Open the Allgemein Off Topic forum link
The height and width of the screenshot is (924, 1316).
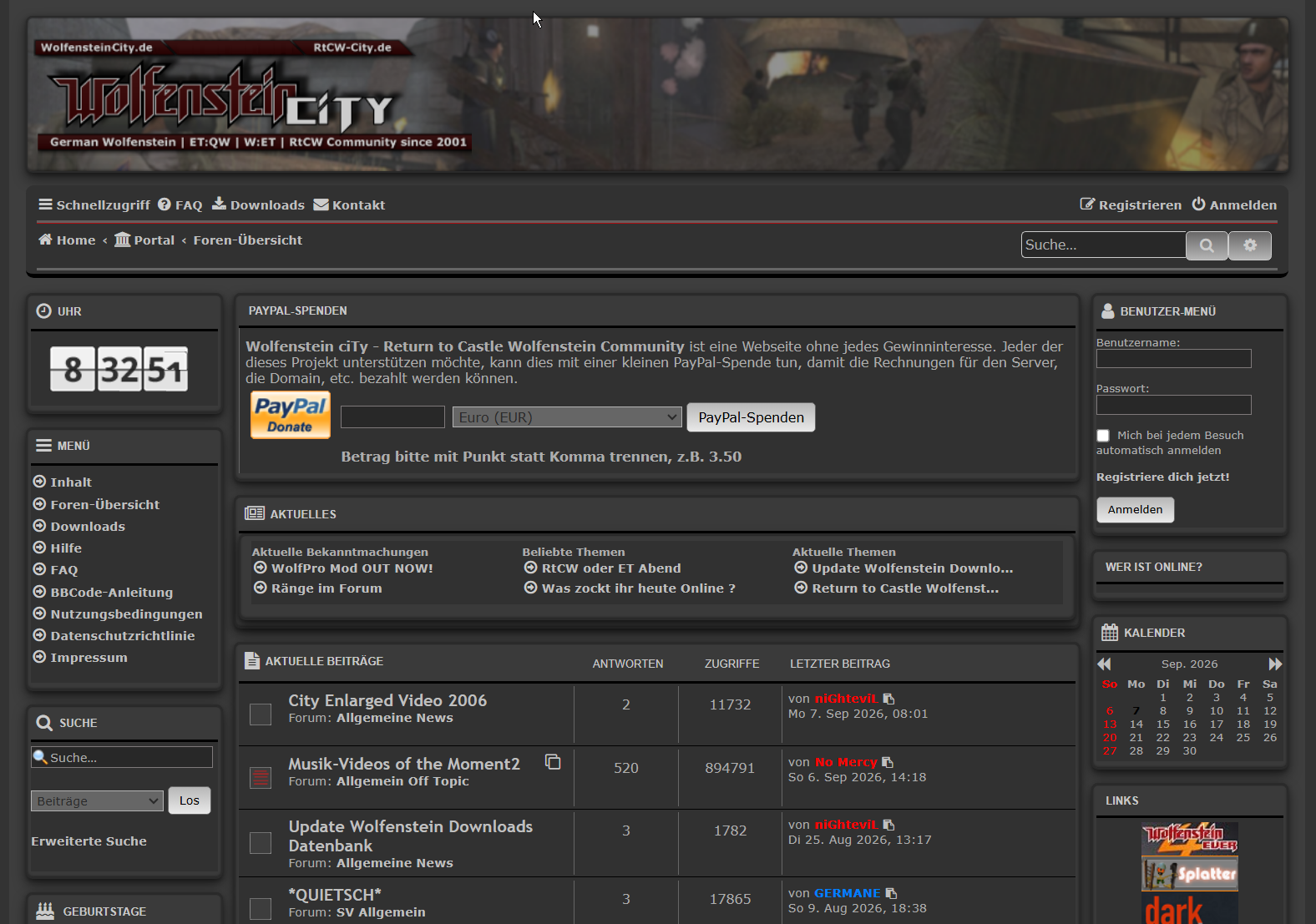click(x=402, y=781)
